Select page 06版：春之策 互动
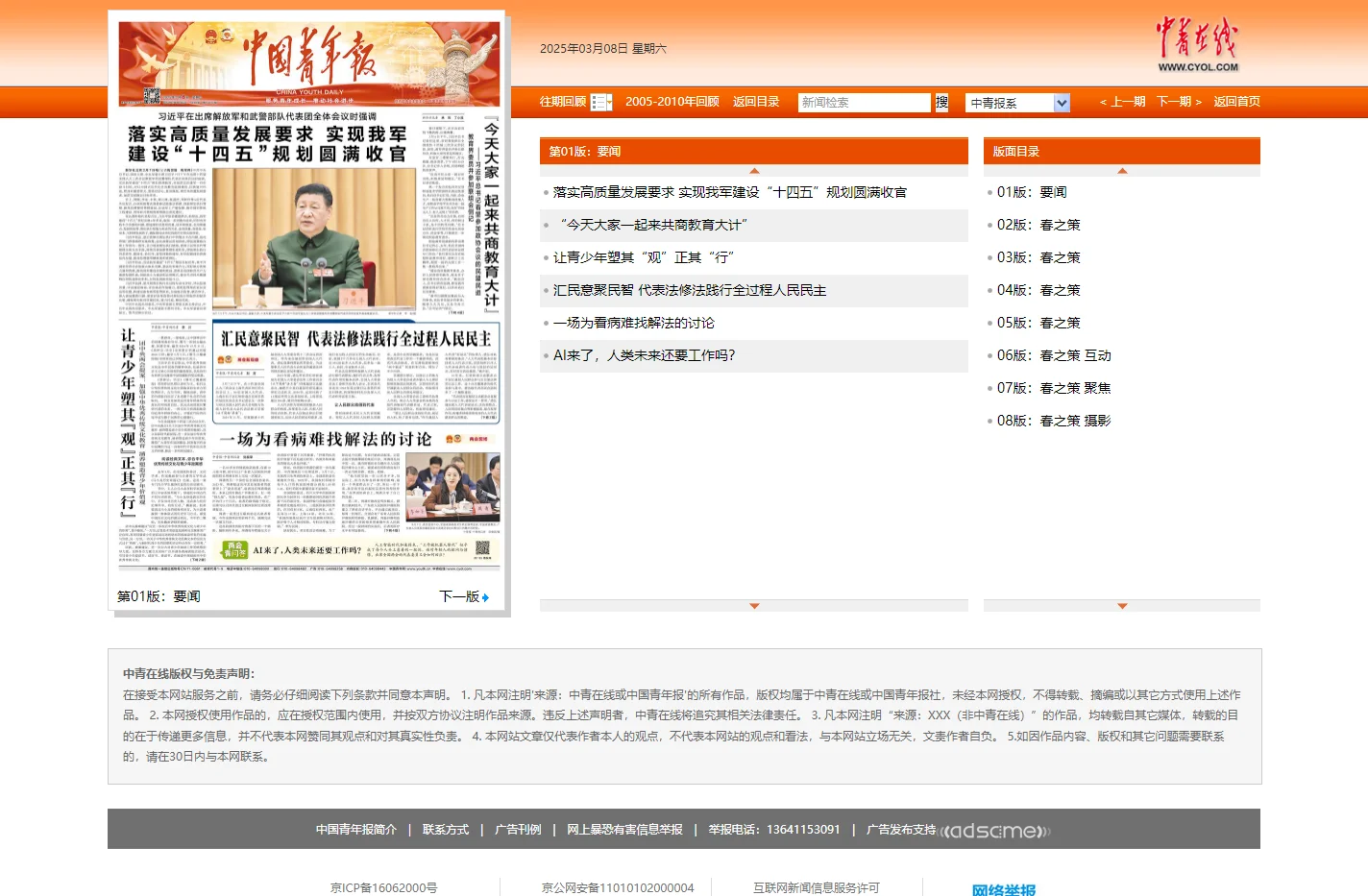 1054,355
